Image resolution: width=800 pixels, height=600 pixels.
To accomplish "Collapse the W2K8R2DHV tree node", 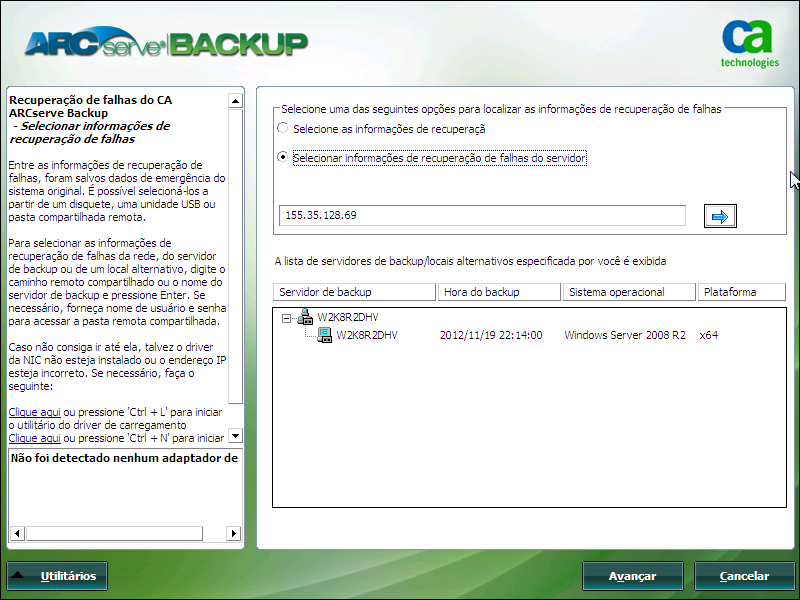I will pos(286,318).
